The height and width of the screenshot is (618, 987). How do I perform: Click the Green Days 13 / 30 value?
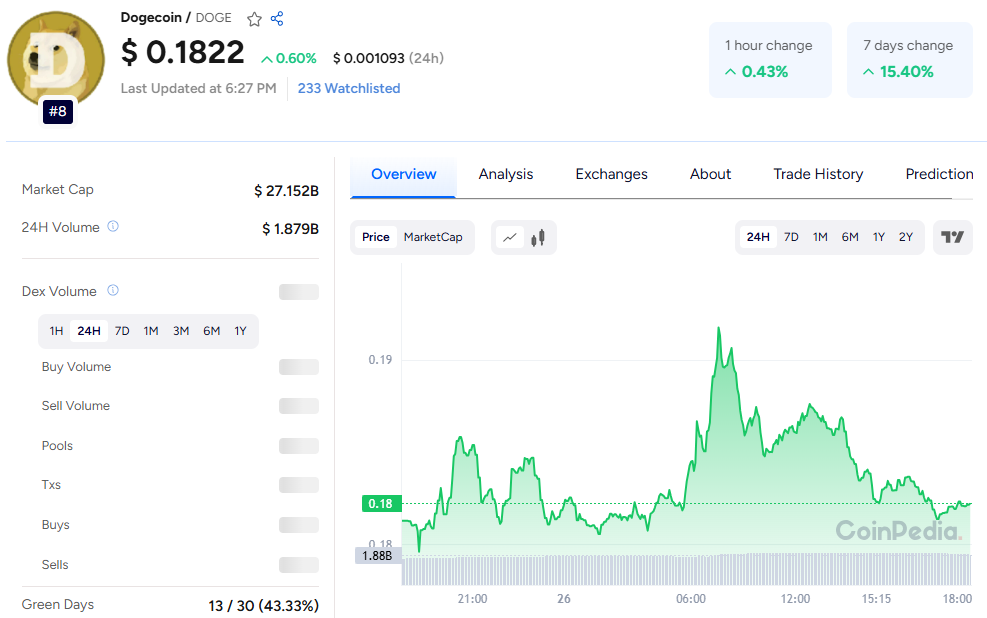coord(264,606)
